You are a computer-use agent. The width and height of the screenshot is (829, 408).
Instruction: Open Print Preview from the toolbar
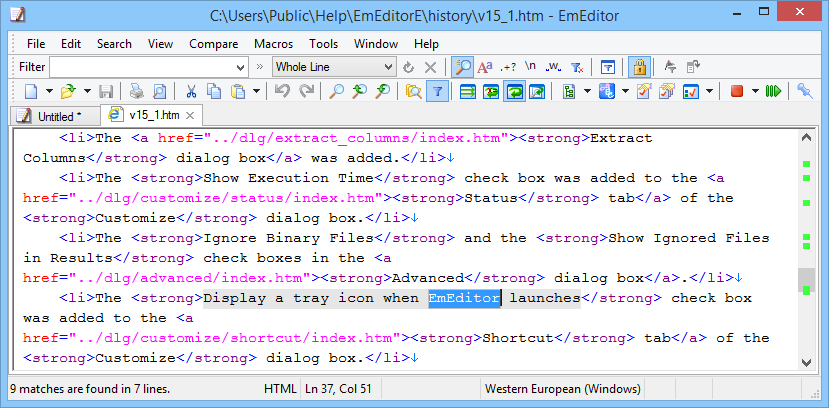coord(159,91)
